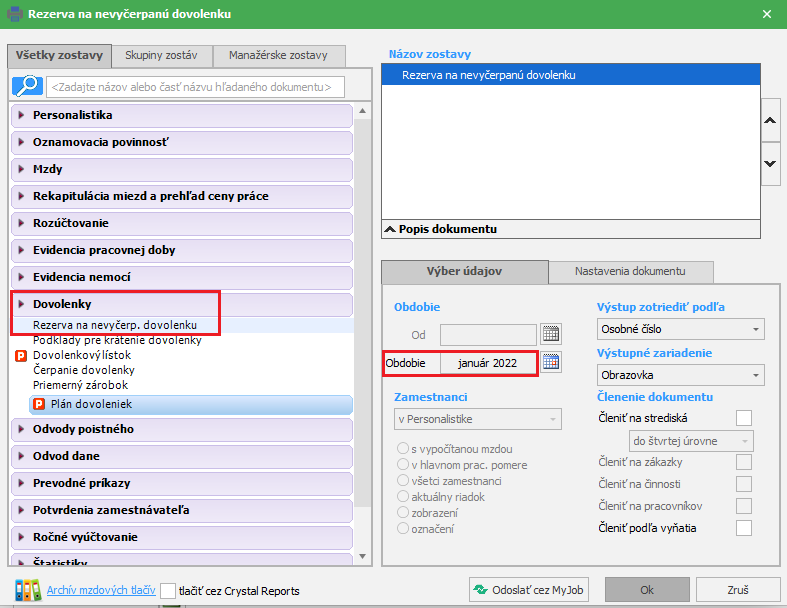Select radio označení

point(403,528)
